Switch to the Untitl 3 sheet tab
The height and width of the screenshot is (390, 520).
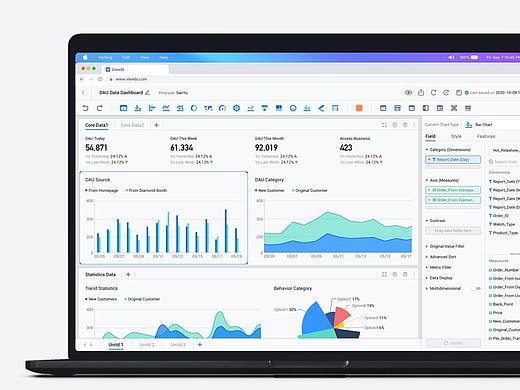click(178, 345)
